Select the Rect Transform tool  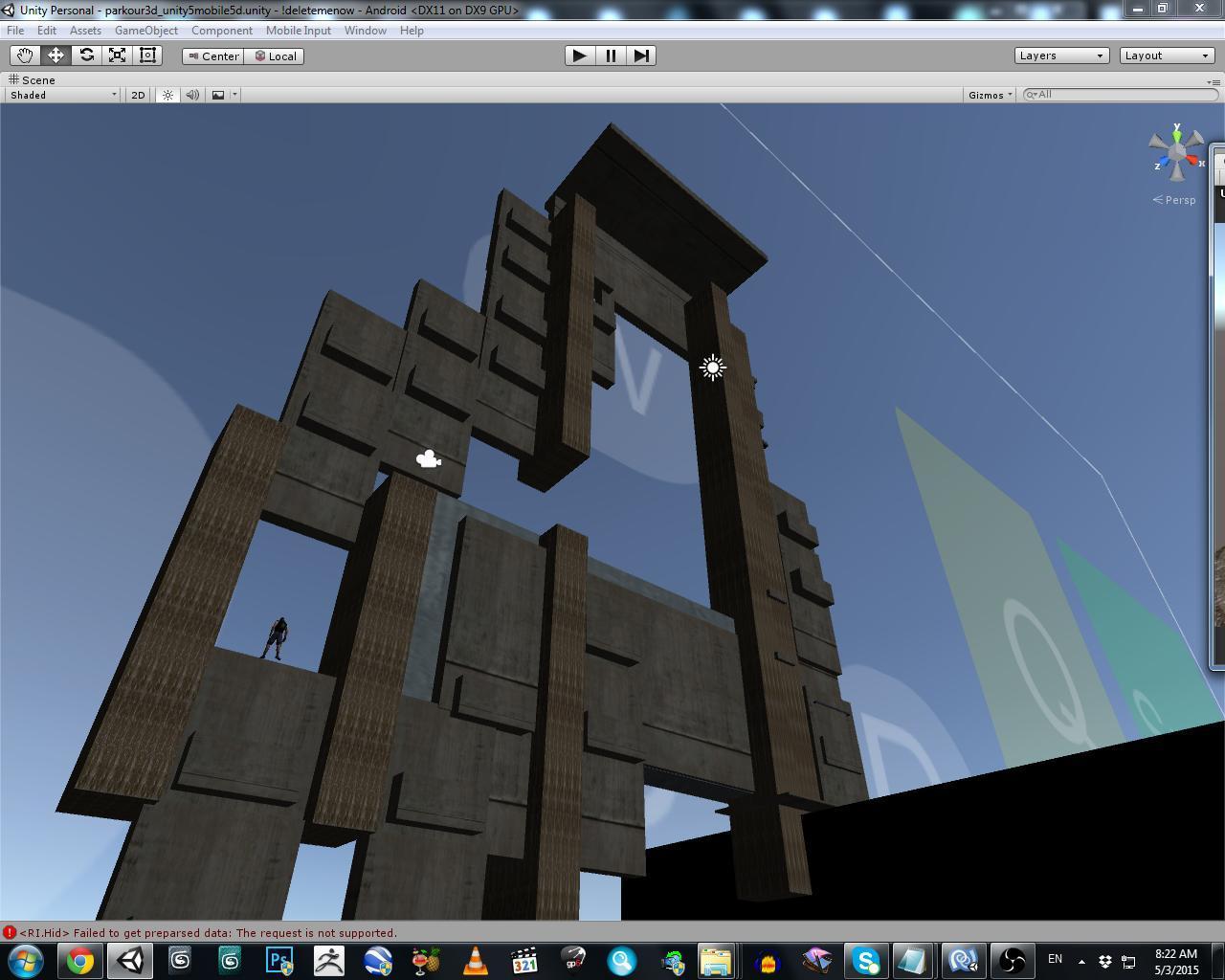pos(146,55)
